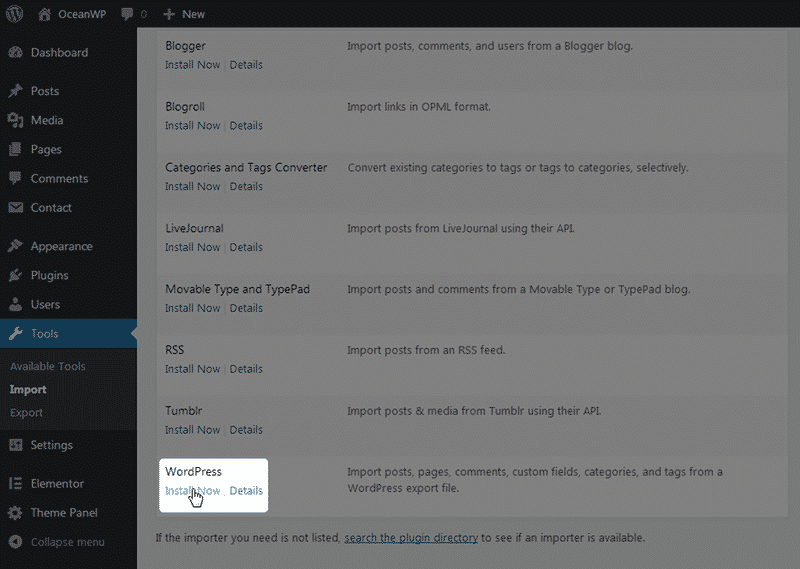
Task: Open the Elementor menu
Action: [57, 484]
